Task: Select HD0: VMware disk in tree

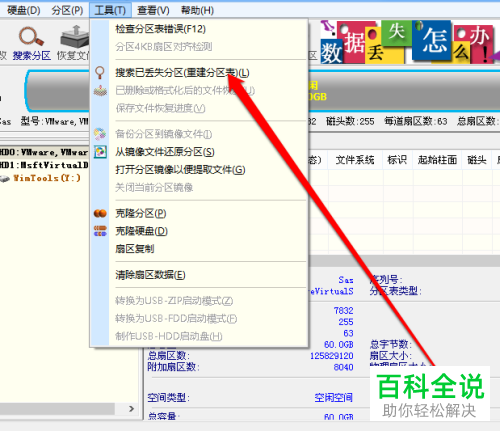Action: (44, 152)
